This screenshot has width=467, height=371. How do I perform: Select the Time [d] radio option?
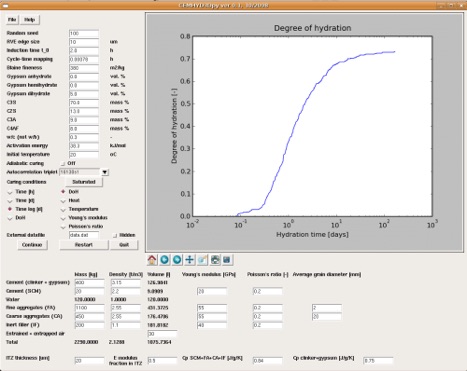point(10,201)
